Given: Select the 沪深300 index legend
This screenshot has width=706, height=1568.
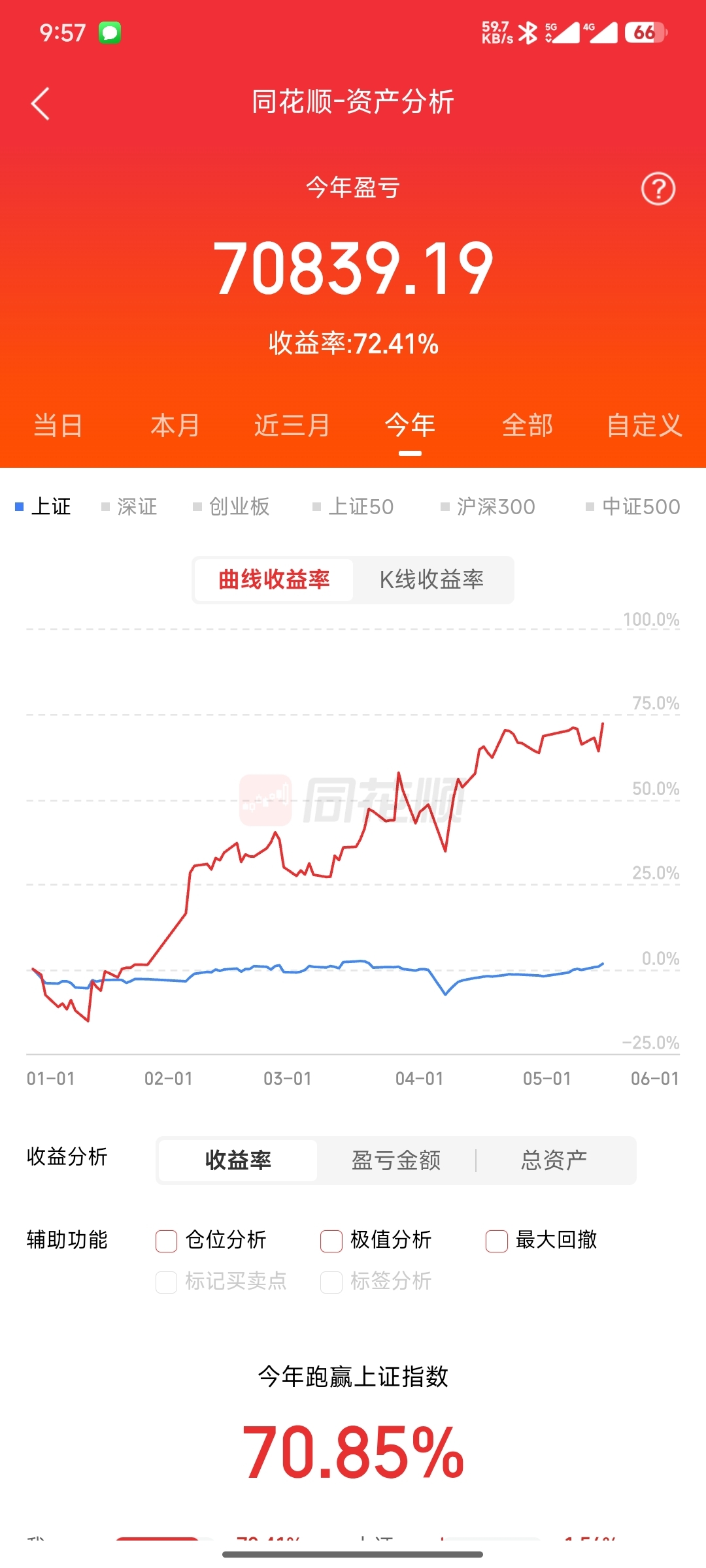Looking at the screenshot, I should click(x=488, y=506).
